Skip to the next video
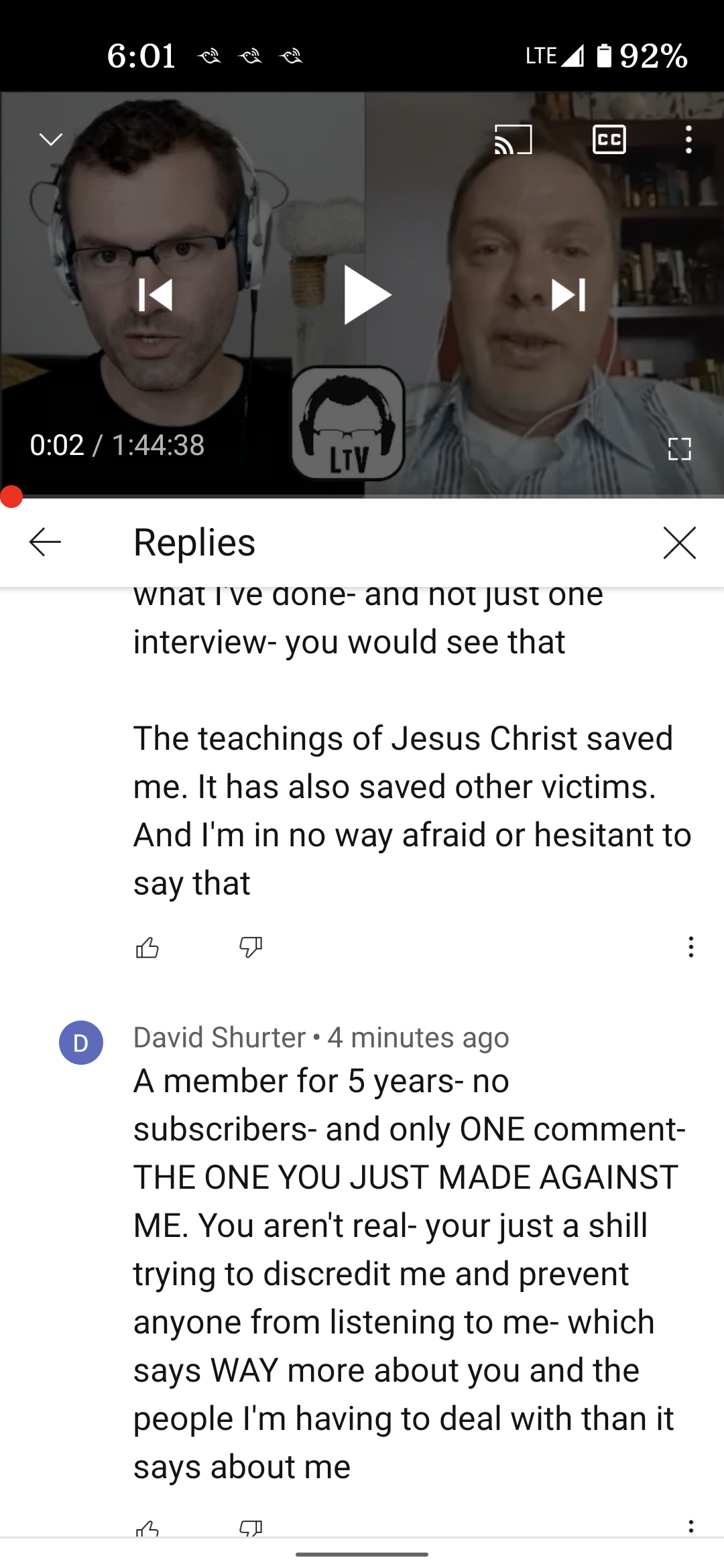Screen dimensions: 724x1568 pos(568,295)
